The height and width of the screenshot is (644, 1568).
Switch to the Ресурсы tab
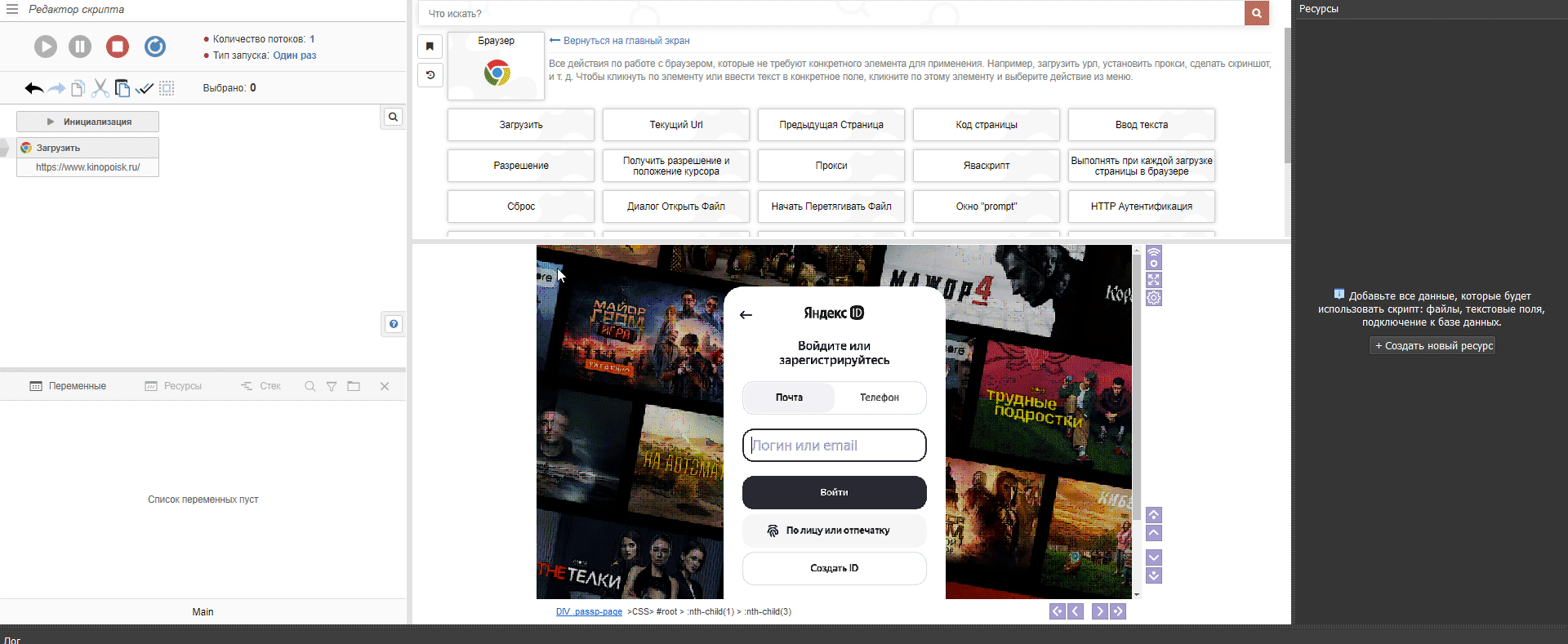[173, 386]
